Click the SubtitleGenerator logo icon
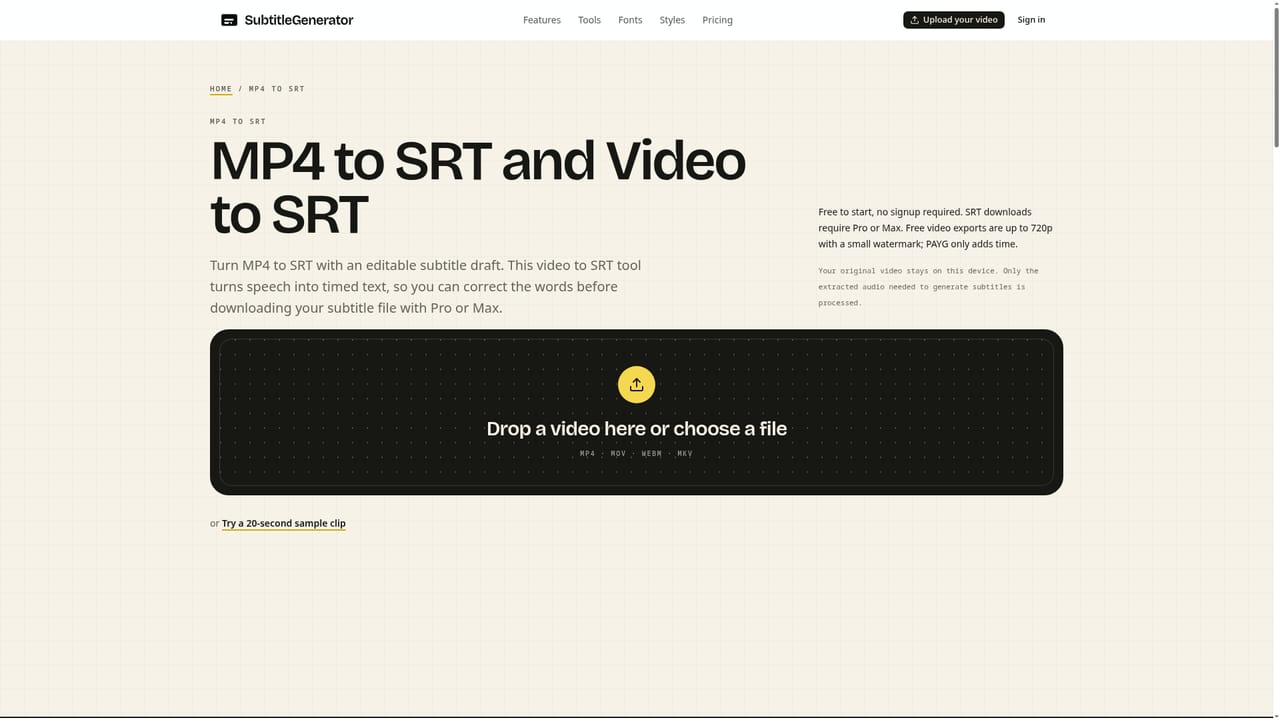The height and width of the screenshot is (720, 1280). click(x=229, y=20)
